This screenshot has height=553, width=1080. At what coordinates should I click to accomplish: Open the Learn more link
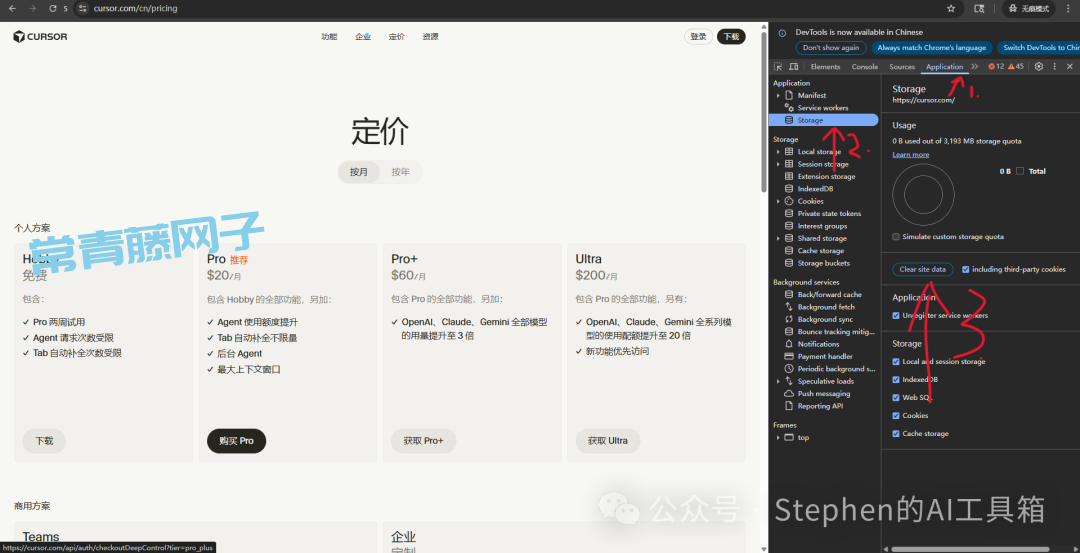coord(910,155)
